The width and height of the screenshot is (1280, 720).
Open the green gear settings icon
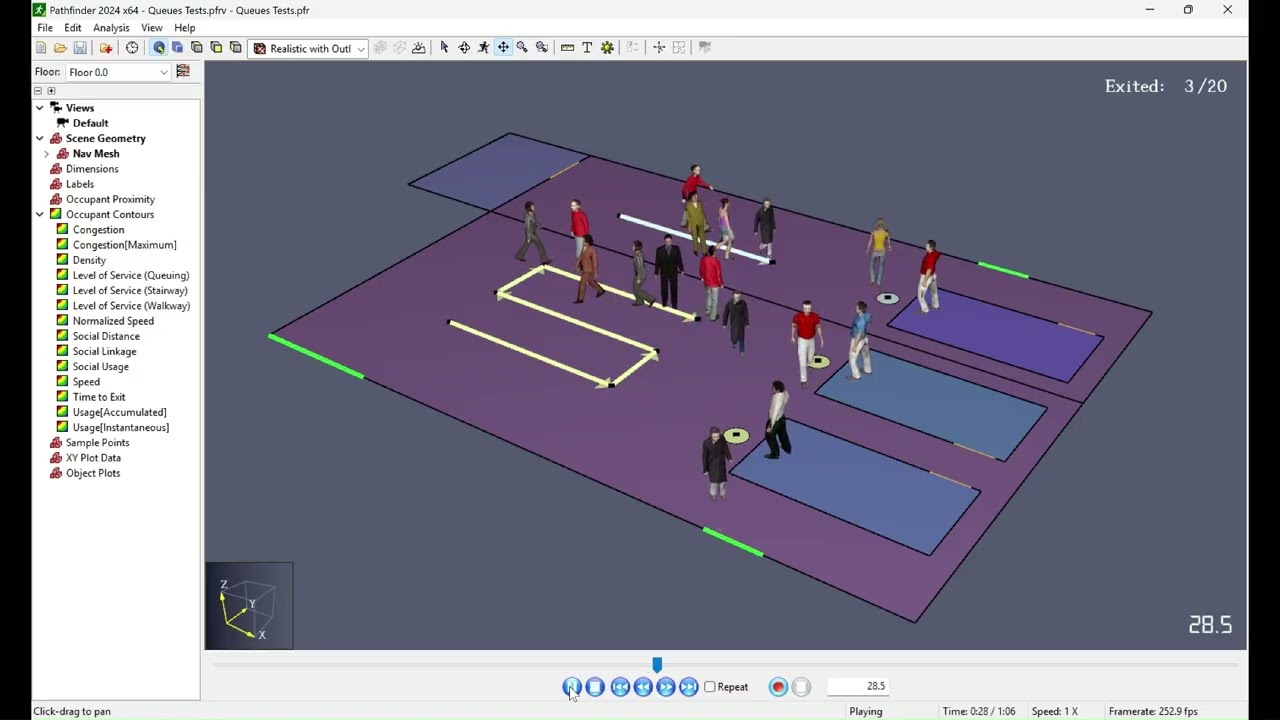coord(607,48)
